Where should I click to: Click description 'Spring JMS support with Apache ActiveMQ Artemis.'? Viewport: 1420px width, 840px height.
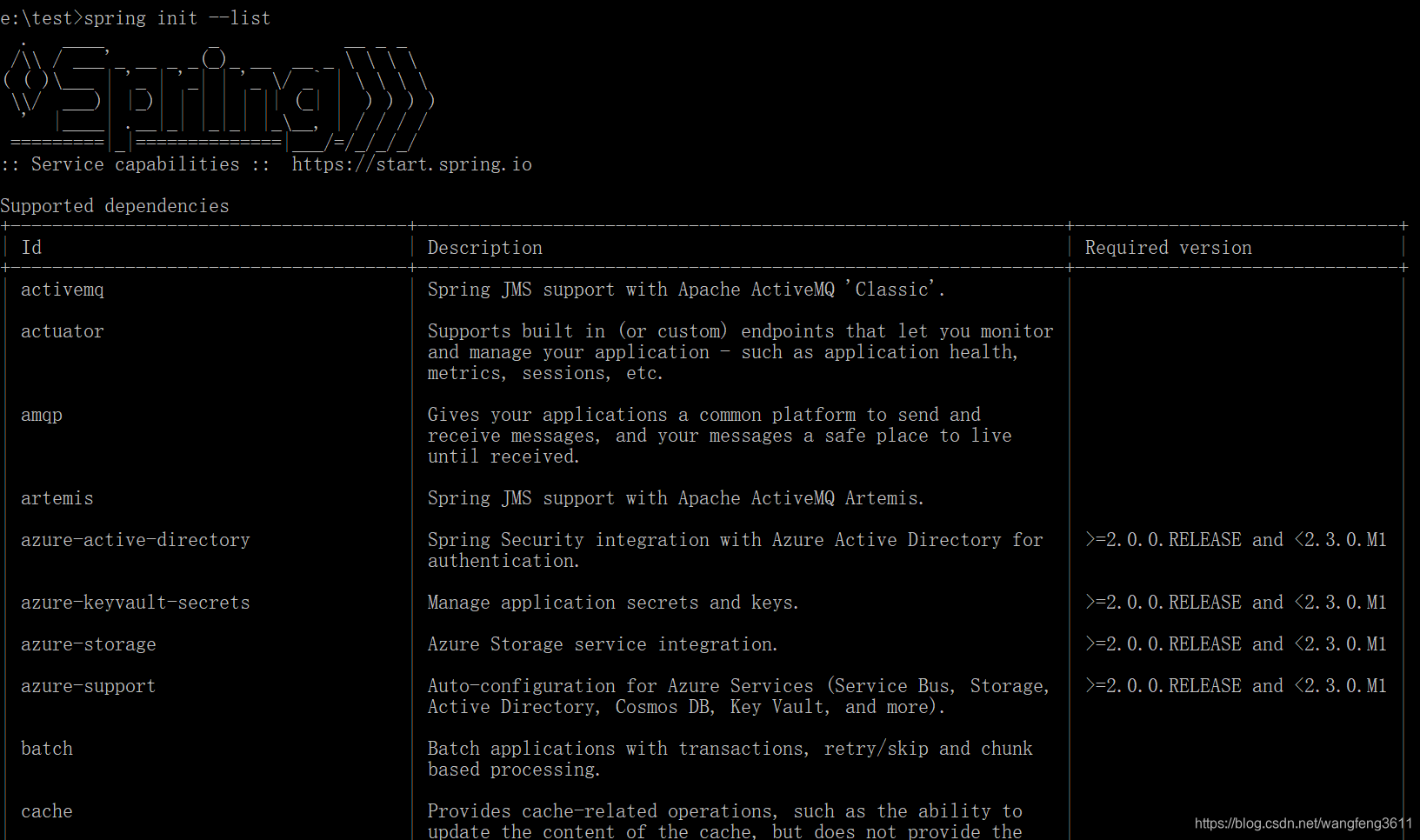point(676,498)
